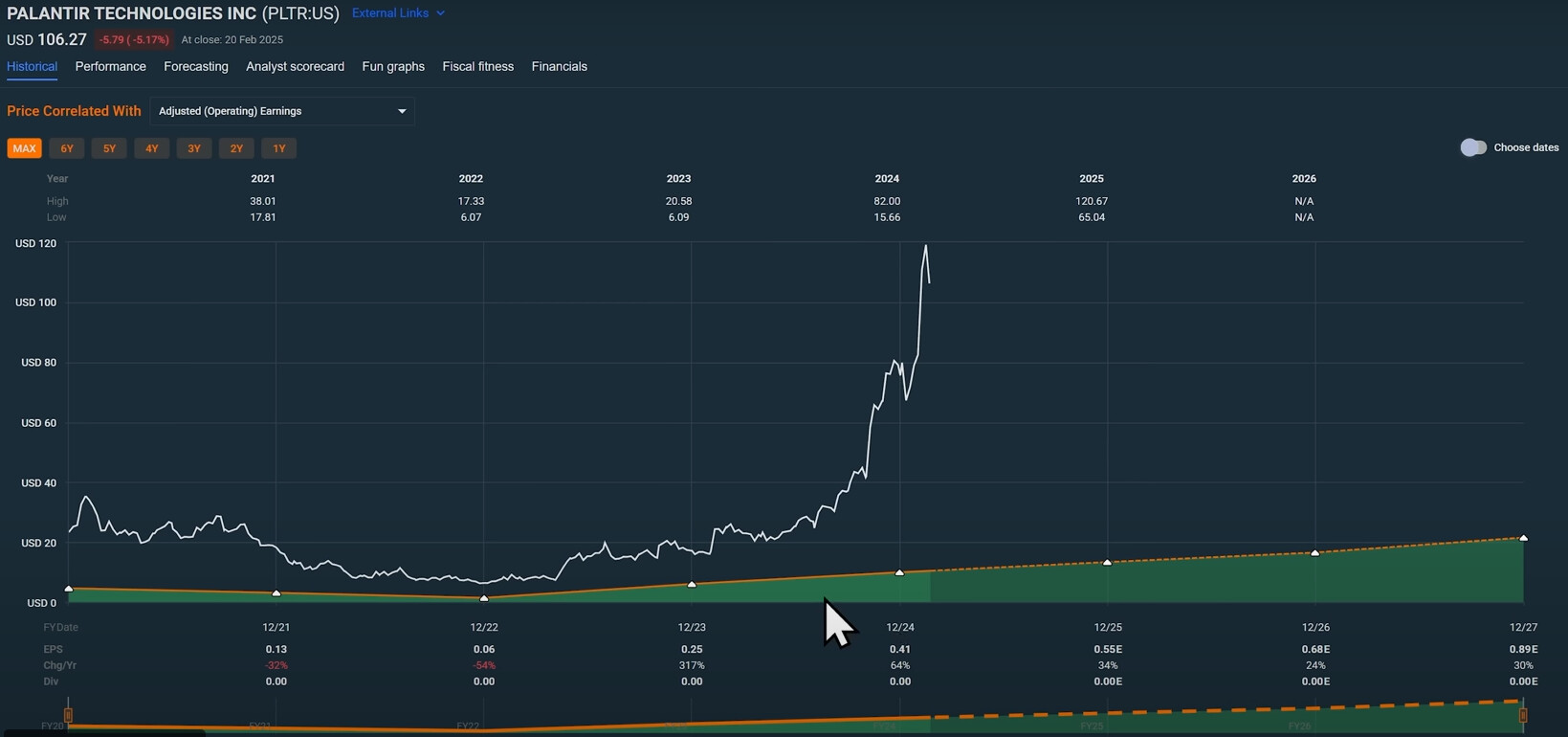The height and width of the screenshot is (737, 1568).
Task: Expand the Adjusted (Operating) Earnings combo box
Action: [282, 111]
